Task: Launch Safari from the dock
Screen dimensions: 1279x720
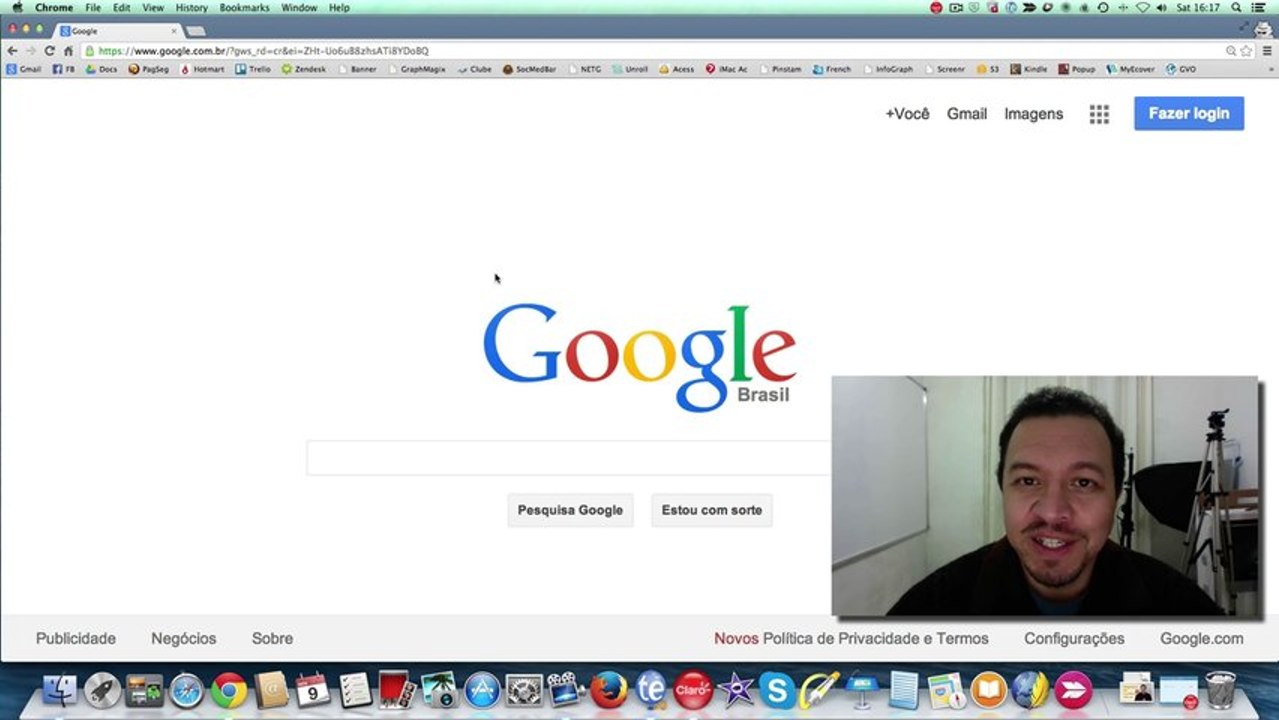Action: (186, 690)
